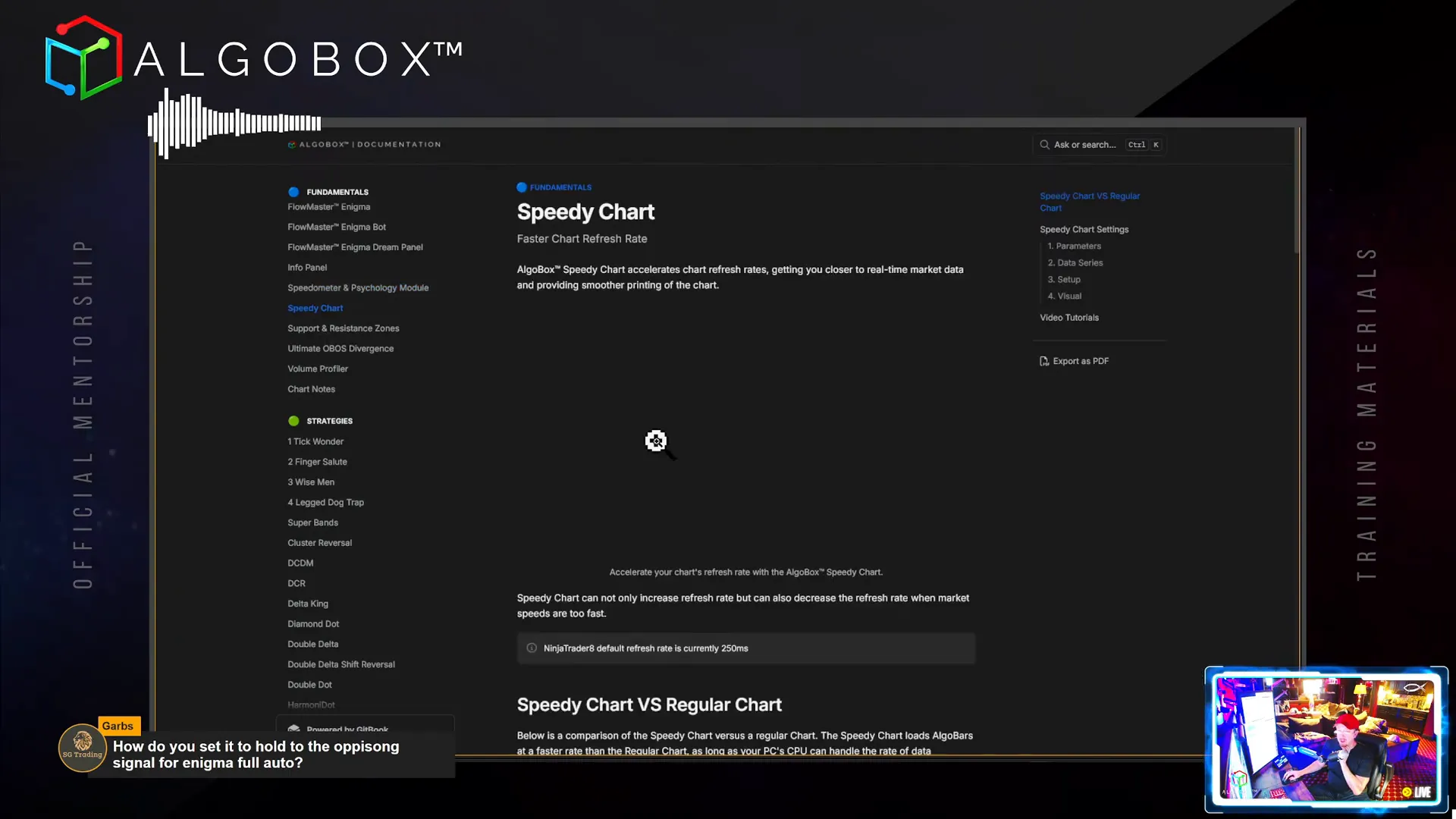Open Diamond Dot strategy
This screenshot has width=1456, height=819.
[x=313, y=624]
